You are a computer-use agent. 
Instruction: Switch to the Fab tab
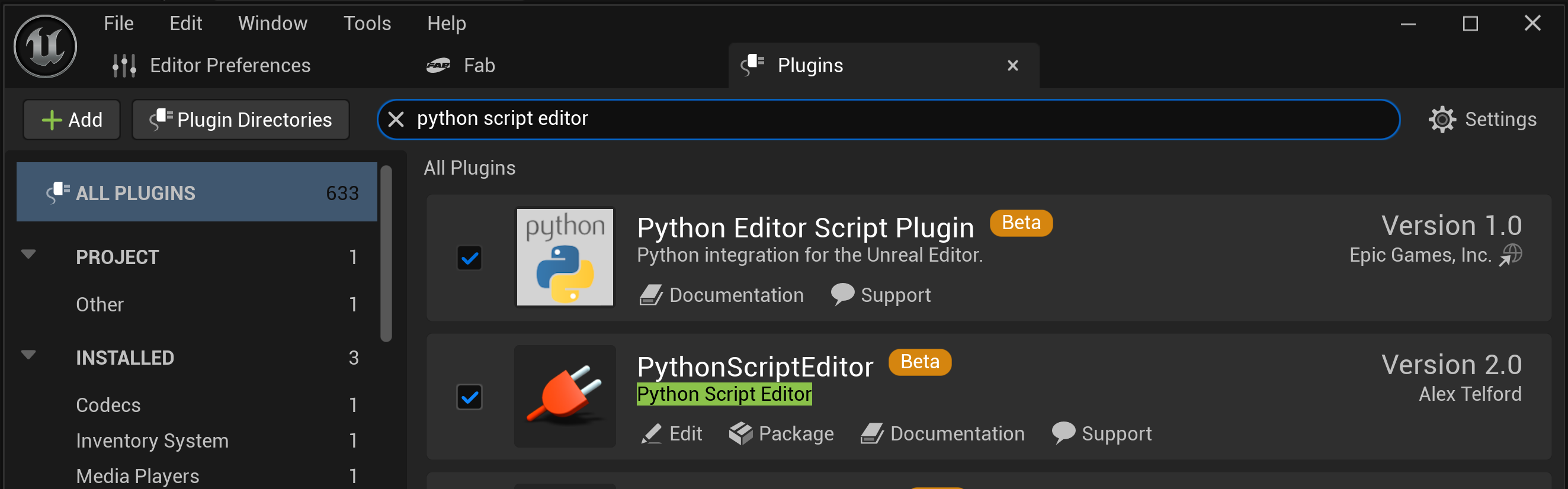(461, 66)
